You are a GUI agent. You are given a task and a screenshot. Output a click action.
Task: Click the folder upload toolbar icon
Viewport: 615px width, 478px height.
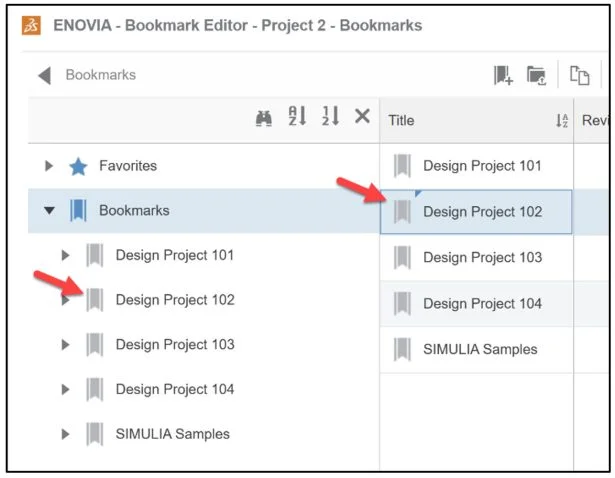(537, 75)
